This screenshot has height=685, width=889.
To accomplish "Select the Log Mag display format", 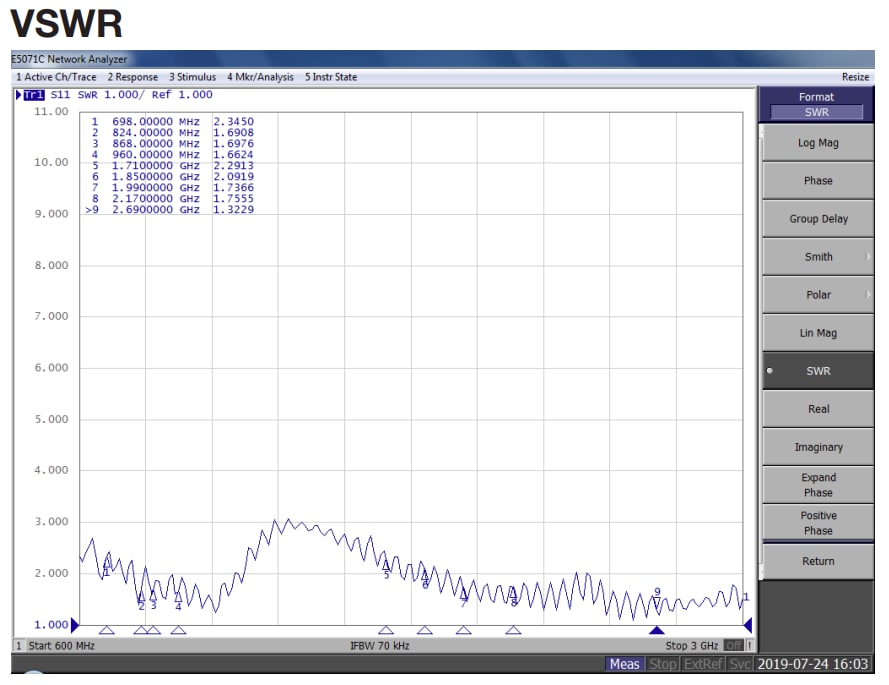I will pyautogui.click(x=817, y=142).
